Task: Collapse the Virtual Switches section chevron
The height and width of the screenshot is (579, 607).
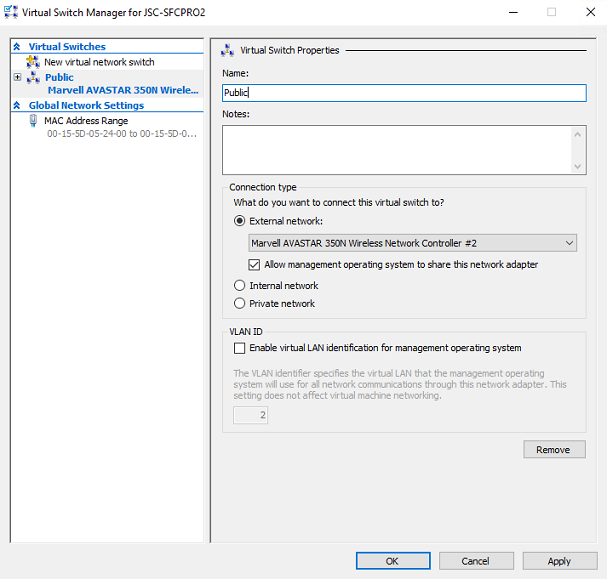Action: [x=17, y=46]
